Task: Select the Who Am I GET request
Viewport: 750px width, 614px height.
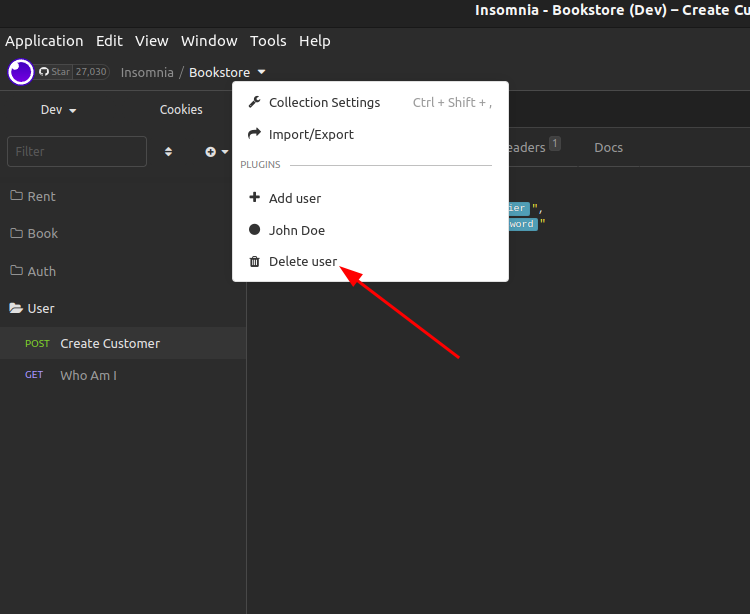Action: pyautogui.click(x=123, y=375)
